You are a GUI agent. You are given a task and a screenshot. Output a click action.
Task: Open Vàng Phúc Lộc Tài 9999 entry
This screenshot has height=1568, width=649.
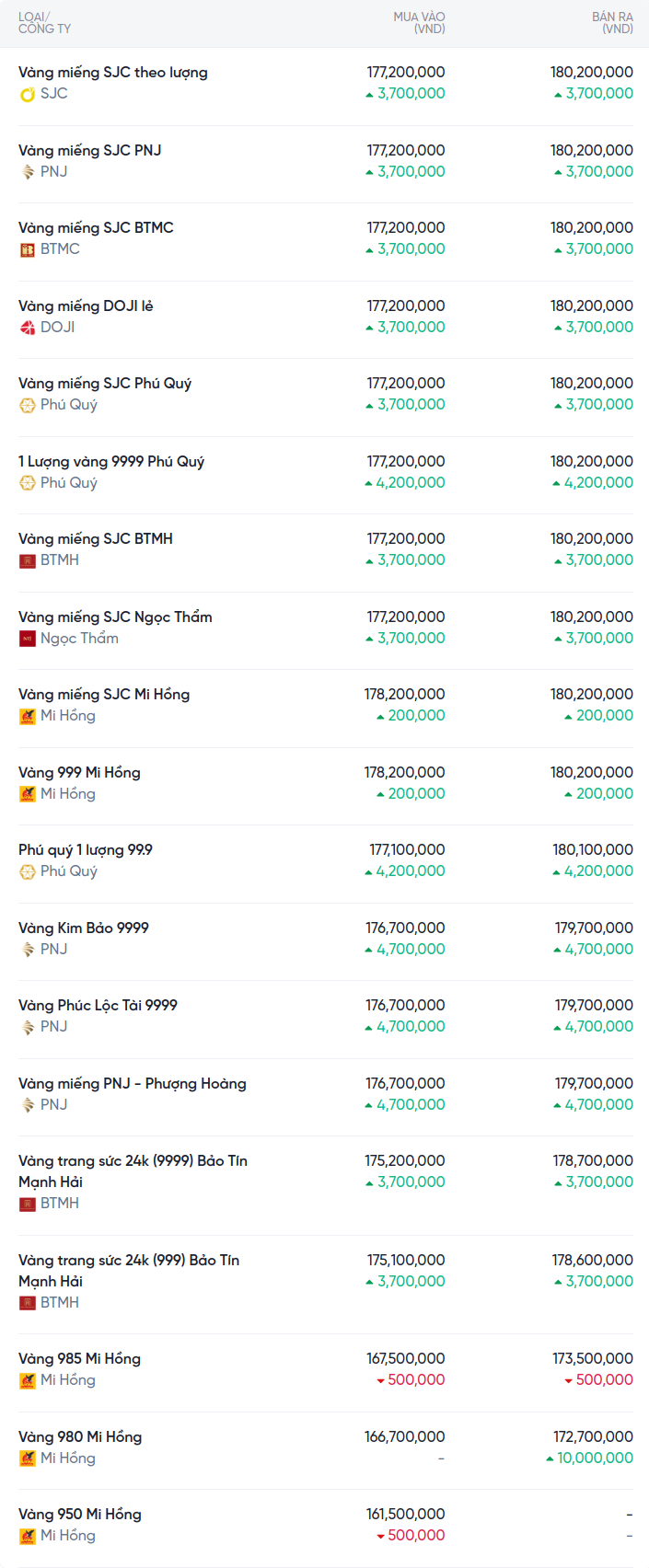pyautogui.click(x=98, y=1006)
